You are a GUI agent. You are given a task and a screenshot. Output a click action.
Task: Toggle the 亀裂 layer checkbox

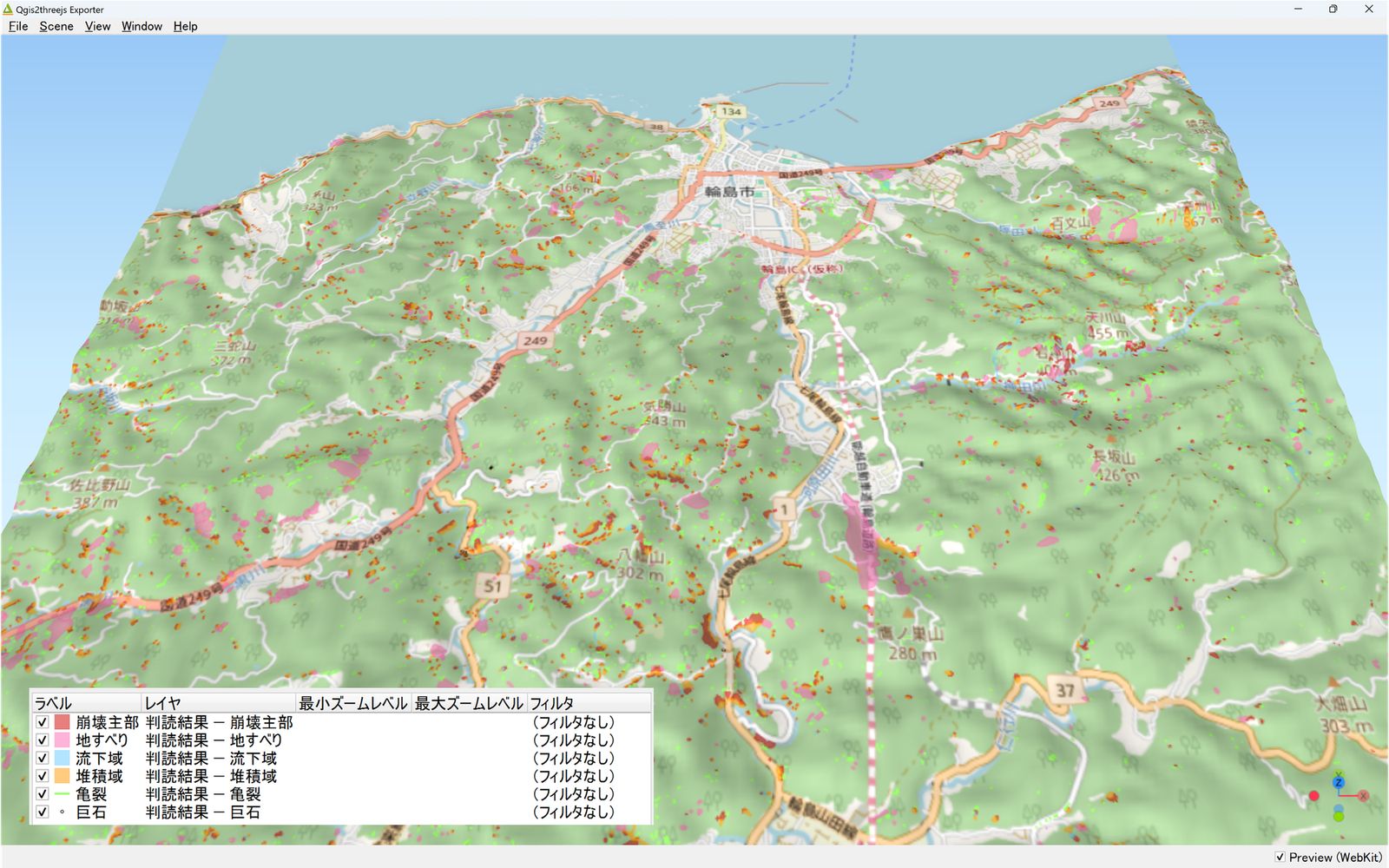[x=42, y=794]
